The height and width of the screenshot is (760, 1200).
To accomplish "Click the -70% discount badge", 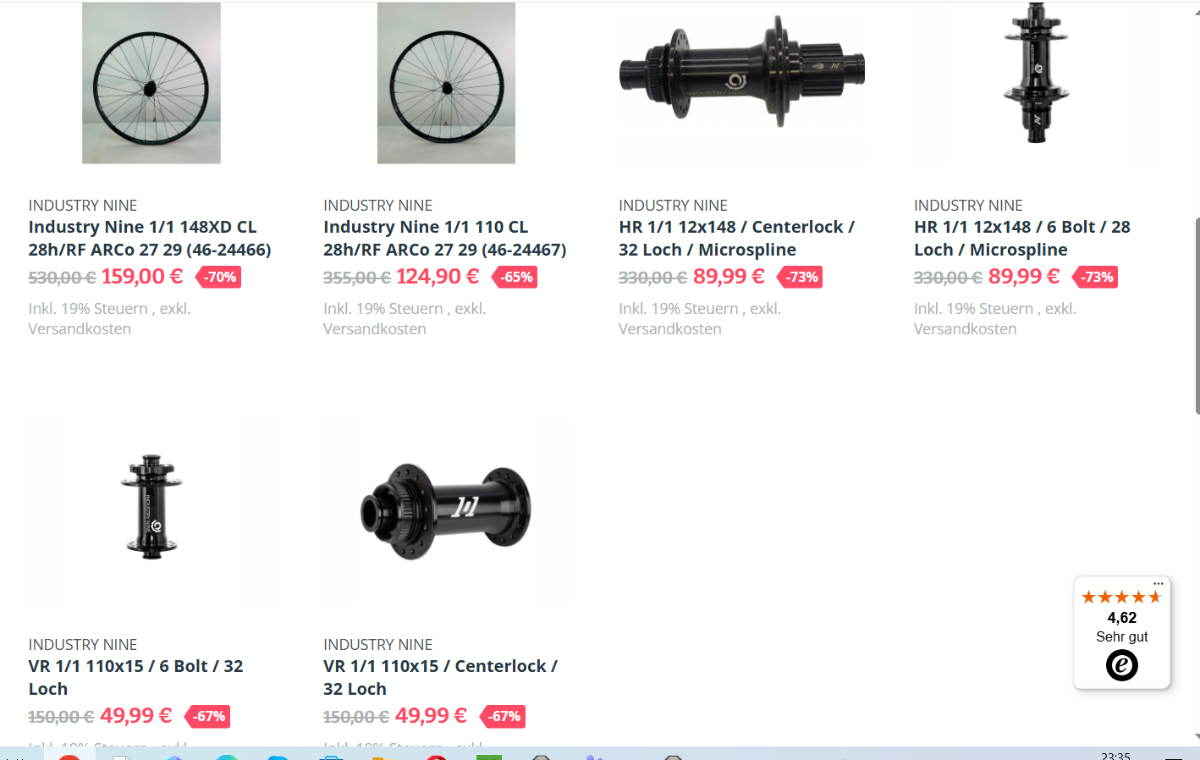I will (218, 277).
